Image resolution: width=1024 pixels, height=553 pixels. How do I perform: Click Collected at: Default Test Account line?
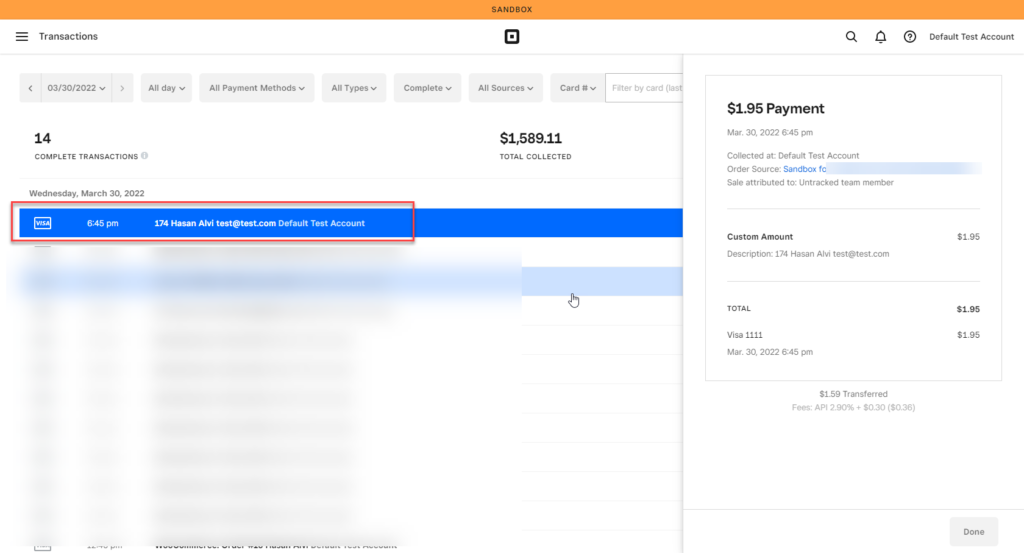pos(793,155)
